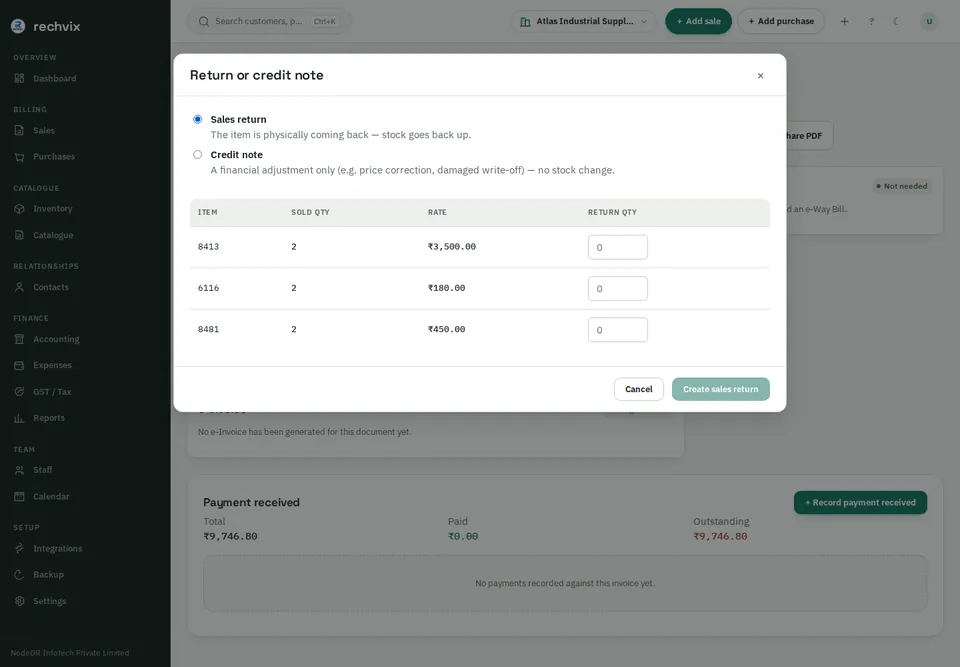The height and width of the screenshot is (667, 960).
Task: Click NodeDR Infotech Private Limited footer text
Action: 70,653
